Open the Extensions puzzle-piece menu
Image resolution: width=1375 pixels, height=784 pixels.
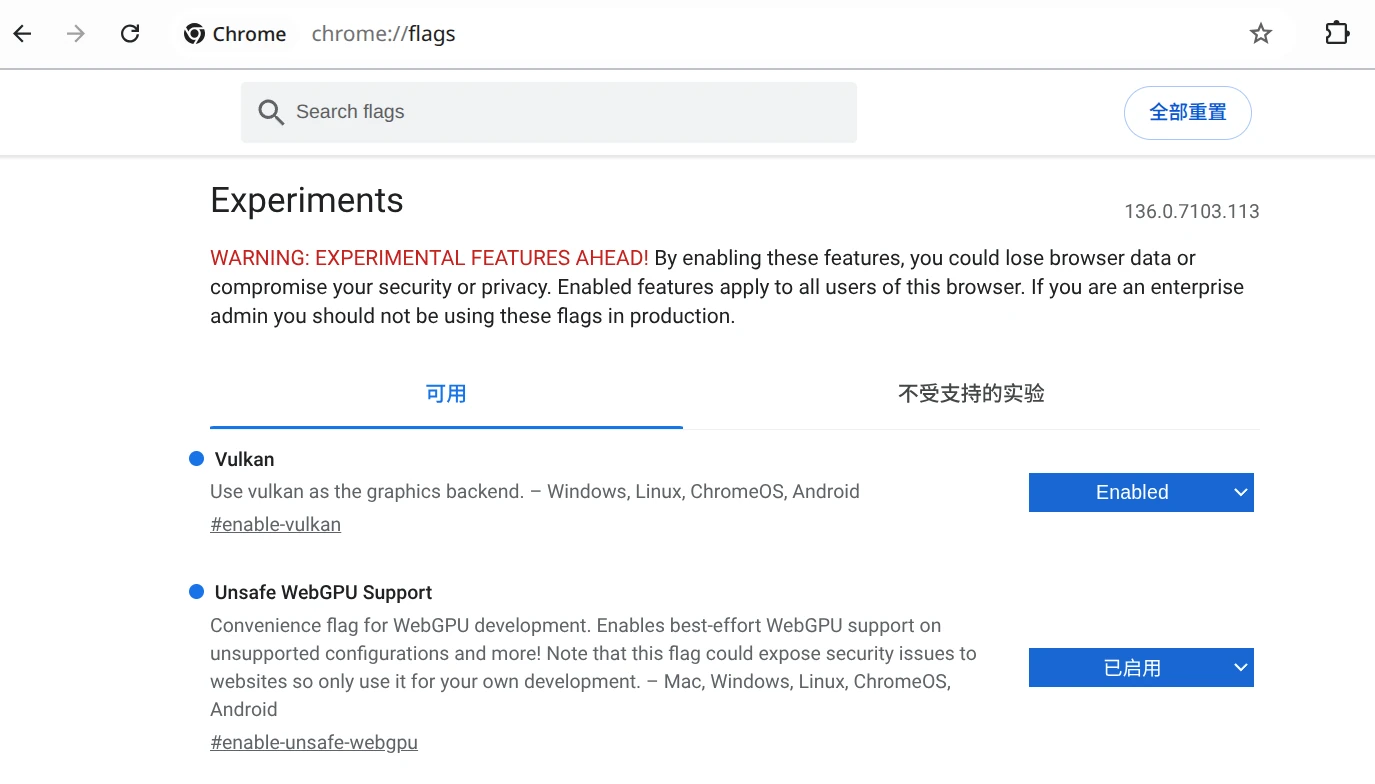coord(1337,34)
